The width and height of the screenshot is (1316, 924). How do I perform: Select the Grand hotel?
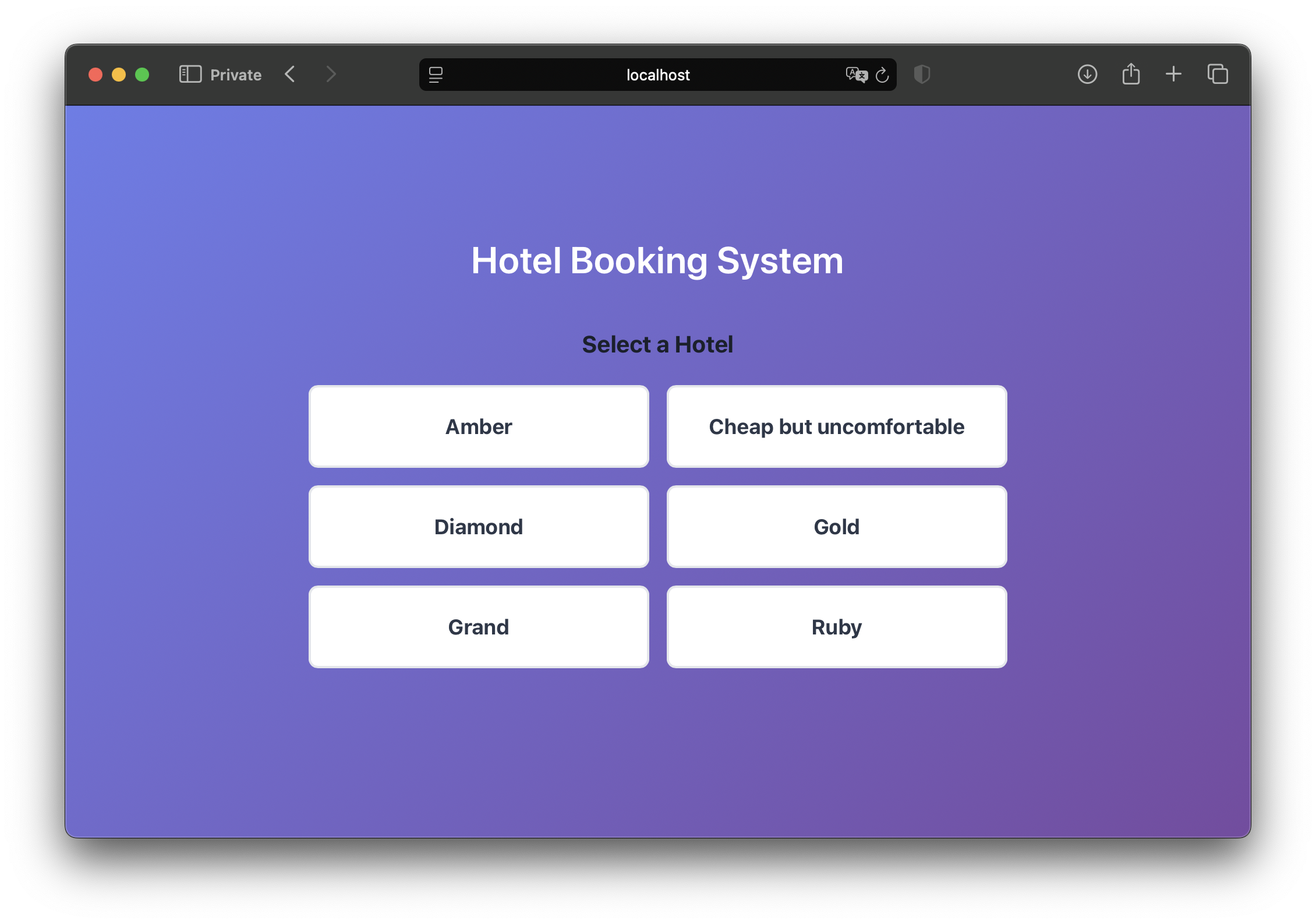click(479, 626)
